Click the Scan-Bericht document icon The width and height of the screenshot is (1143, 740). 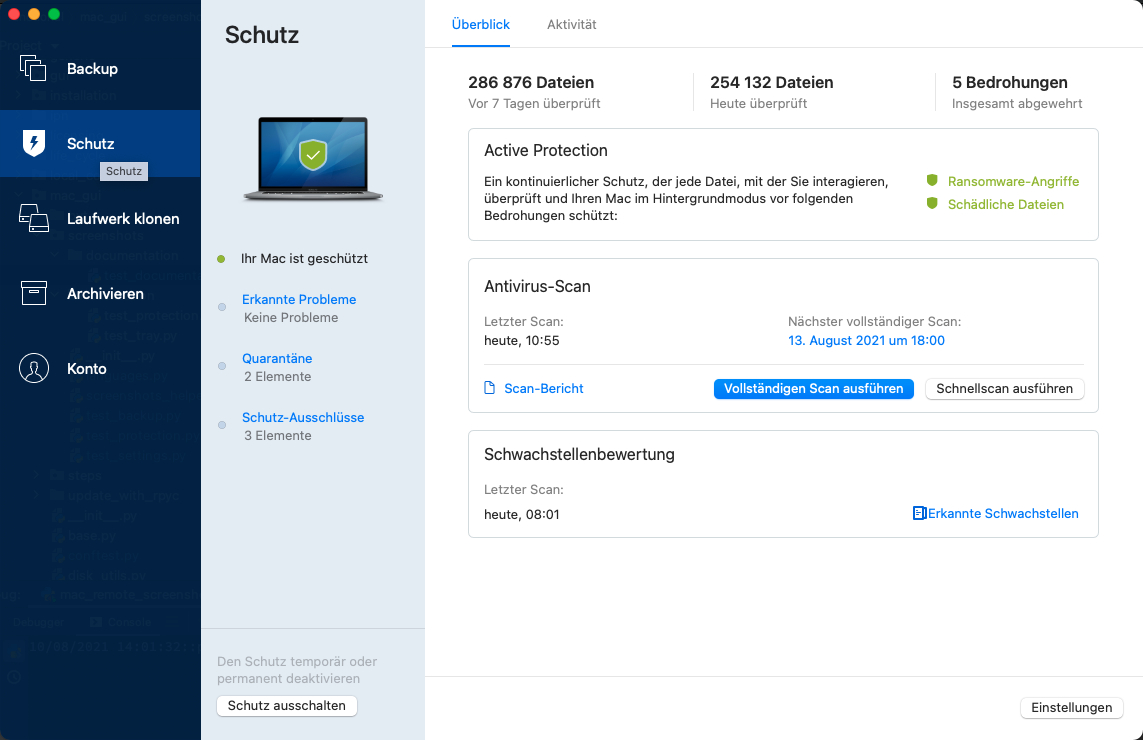[x=490, y=388]
